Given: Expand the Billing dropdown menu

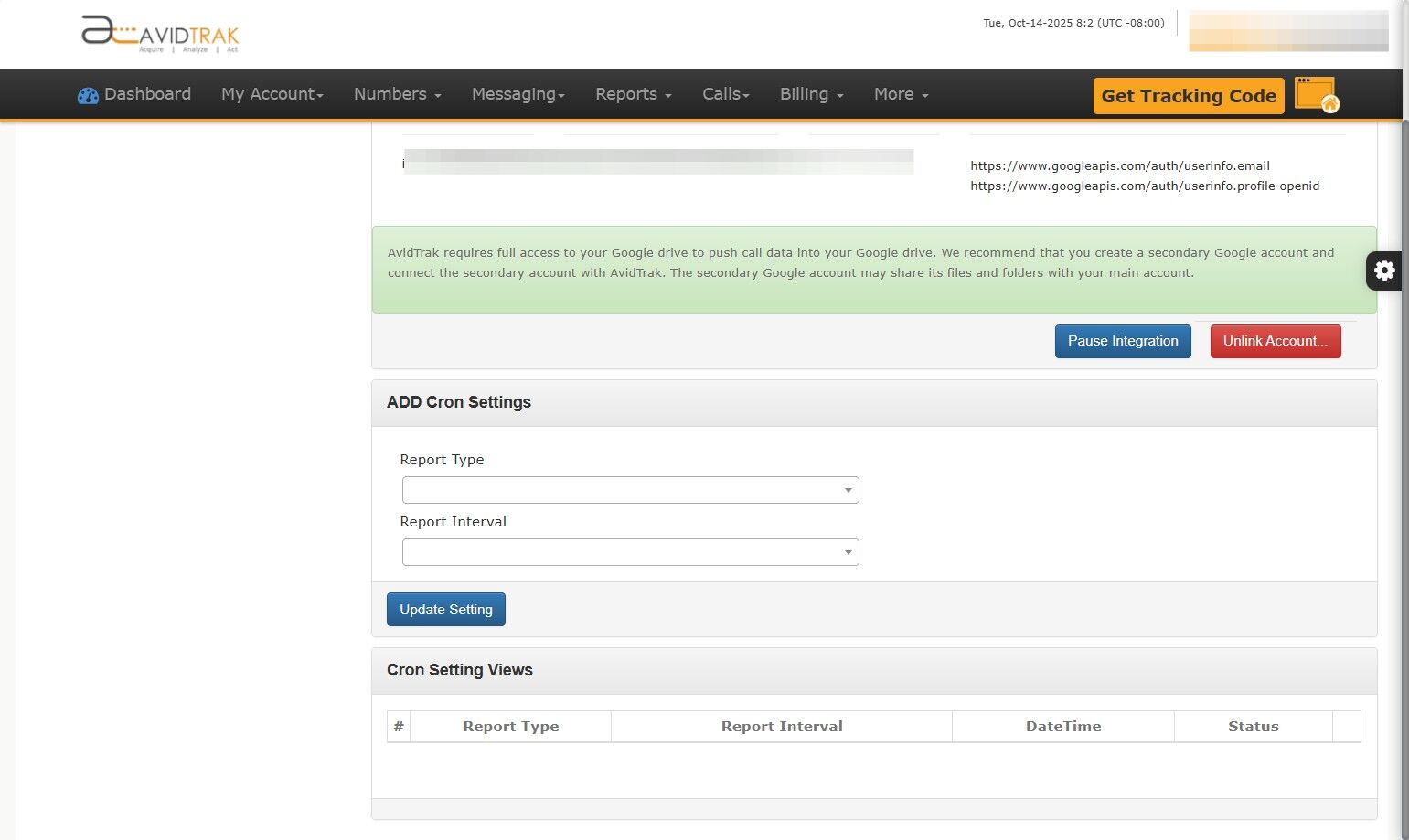Looking at the screenshot, I should point(812,94).
